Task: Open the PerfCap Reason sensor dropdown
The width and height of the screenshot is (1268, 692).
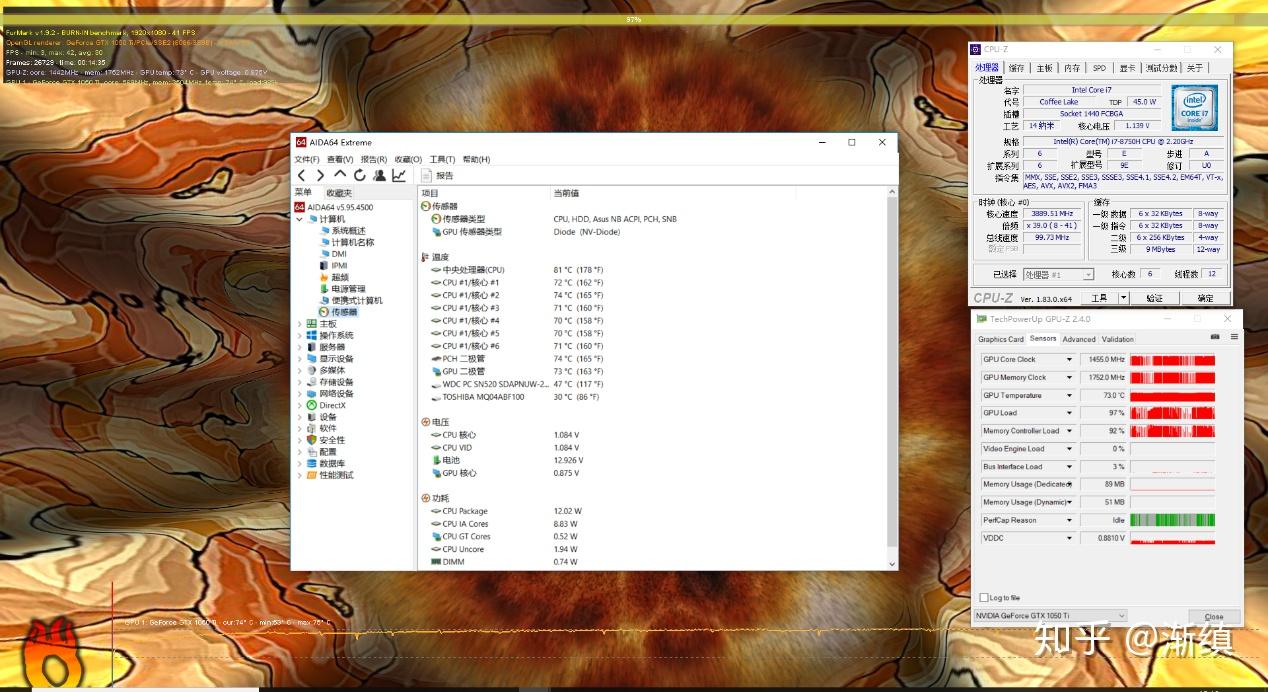Action: click(1069, 520)
